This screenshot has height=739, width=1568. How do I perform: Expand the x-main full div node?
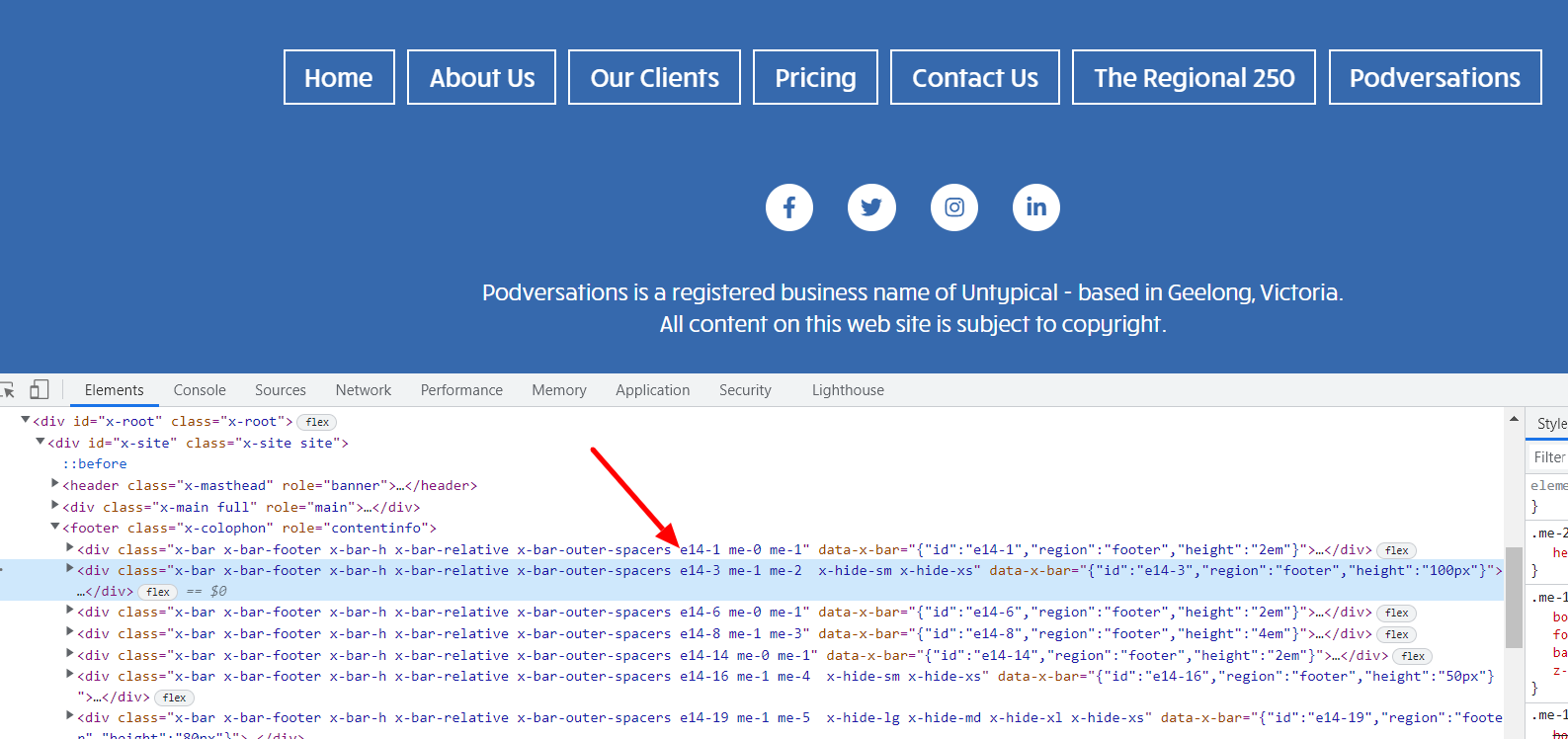click(55, 505)
